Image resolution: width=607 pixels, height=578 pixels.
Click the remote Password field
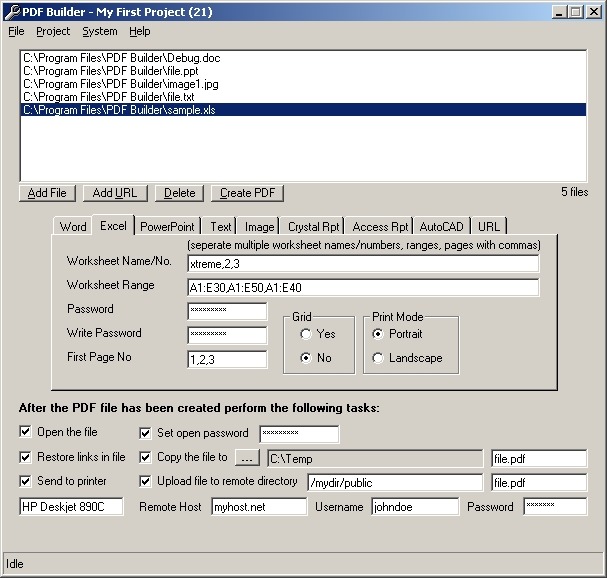[555, 506]
